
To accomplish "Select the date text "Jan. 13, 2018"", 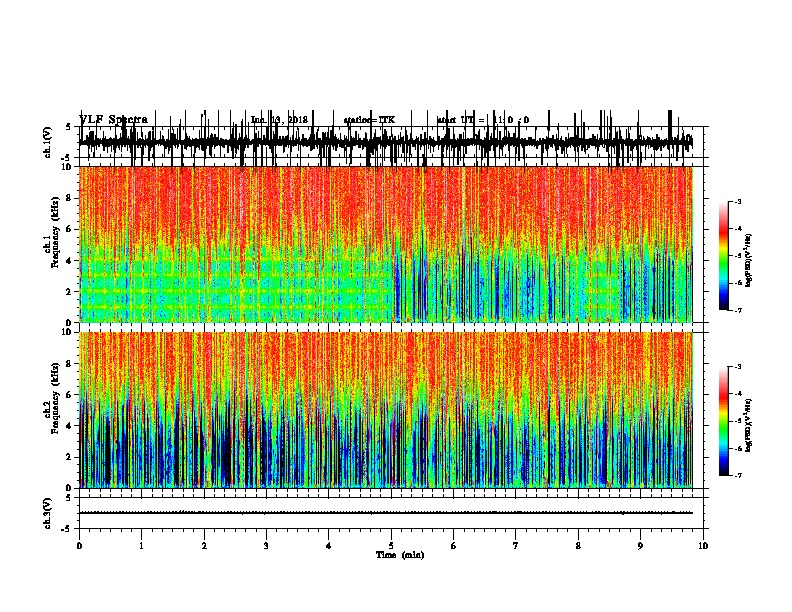I will [279, 120].
